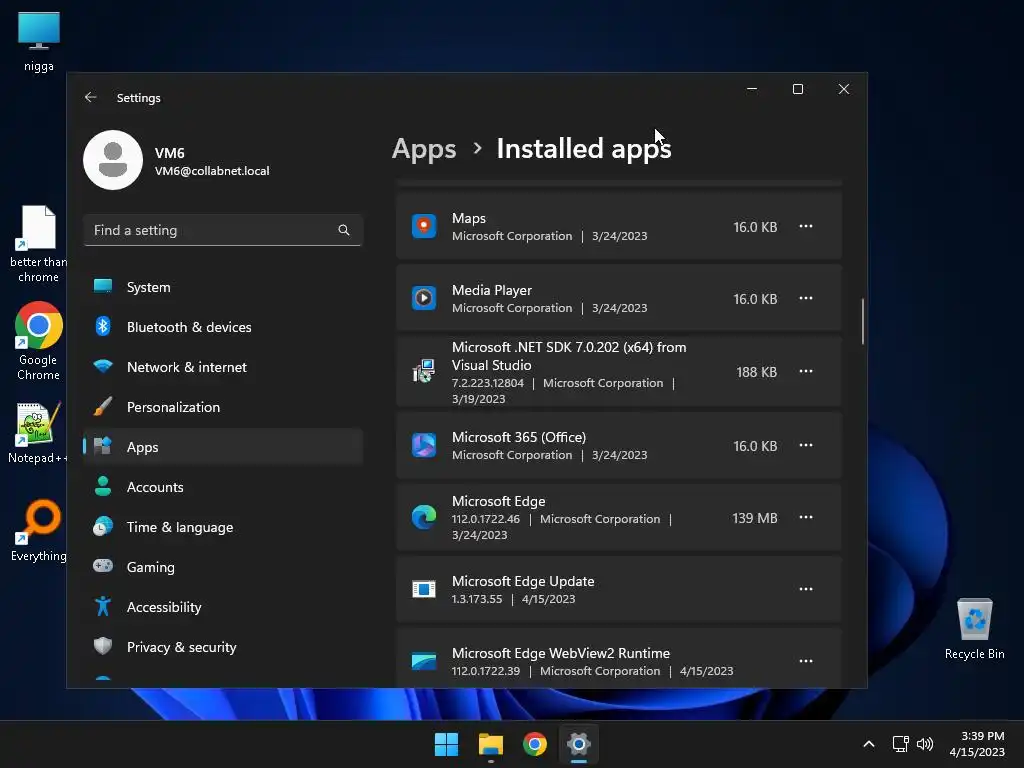Show hidden tray icons chevron
Screen dimensions: 1024x768
click(x=869, y=744)
